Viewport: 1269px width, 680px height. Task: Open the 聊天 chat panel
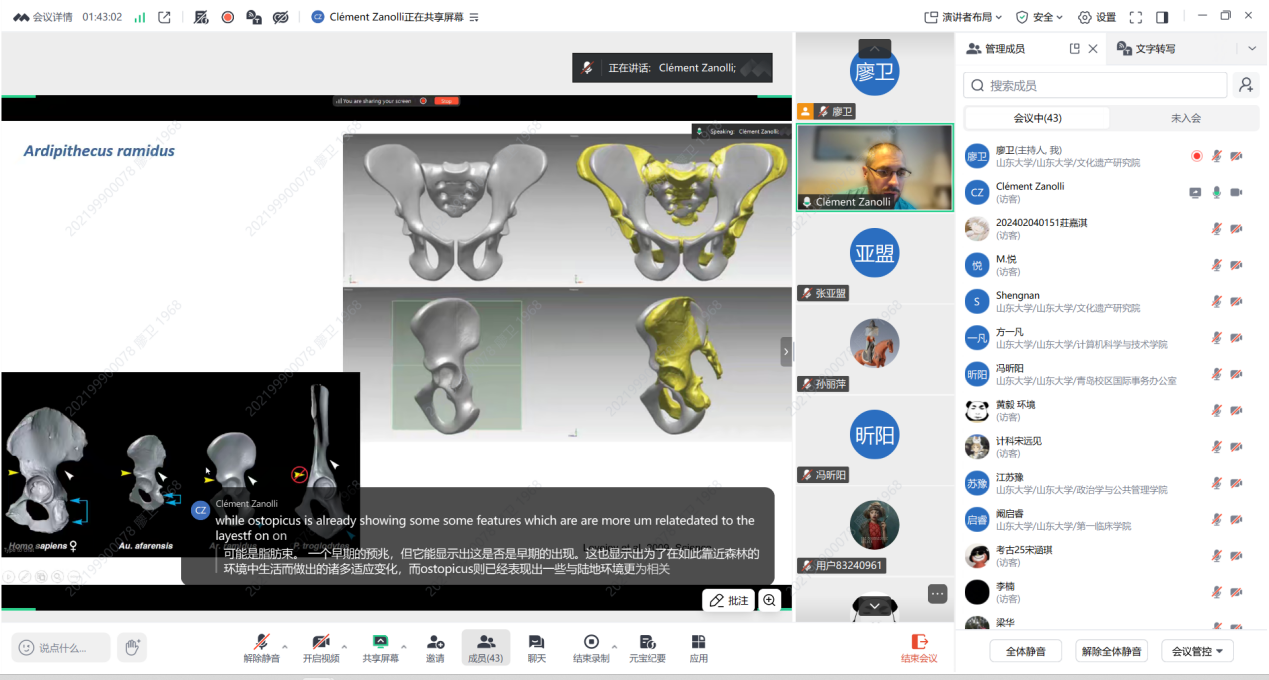(537, 648)
